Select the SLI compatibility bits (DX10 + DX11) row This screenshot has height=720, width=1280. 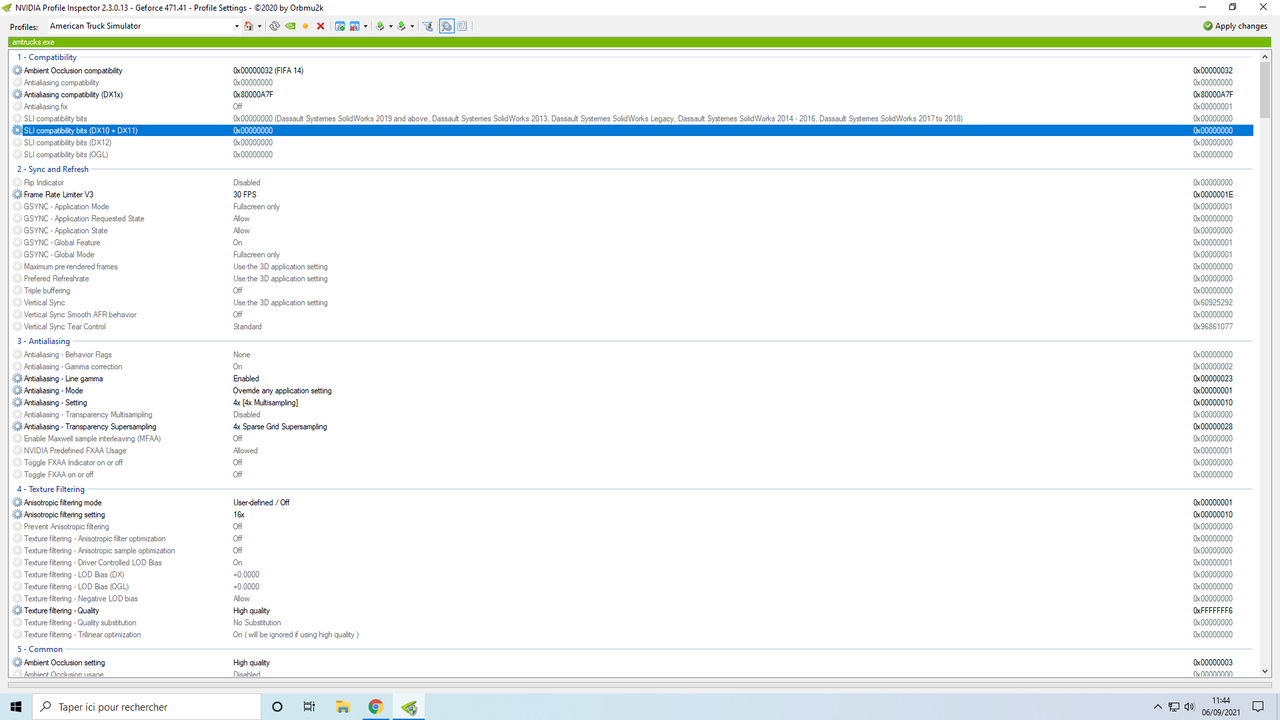[633, 131]
